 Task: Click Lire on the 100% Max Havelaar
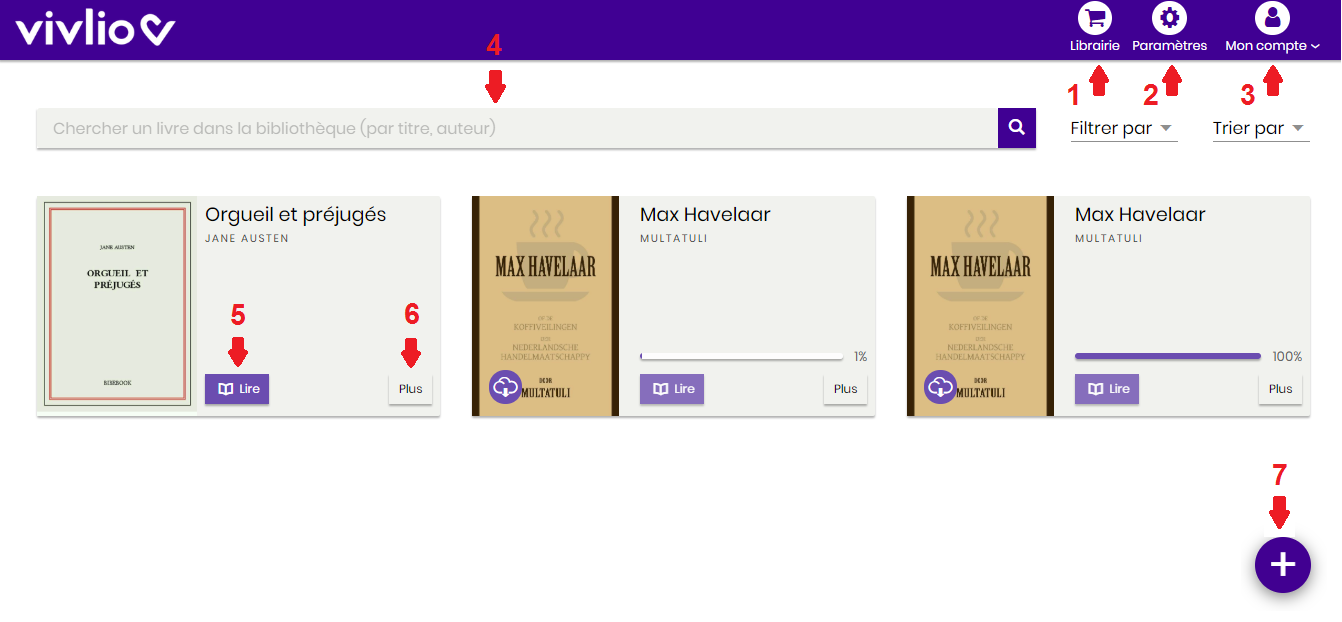1107,389
